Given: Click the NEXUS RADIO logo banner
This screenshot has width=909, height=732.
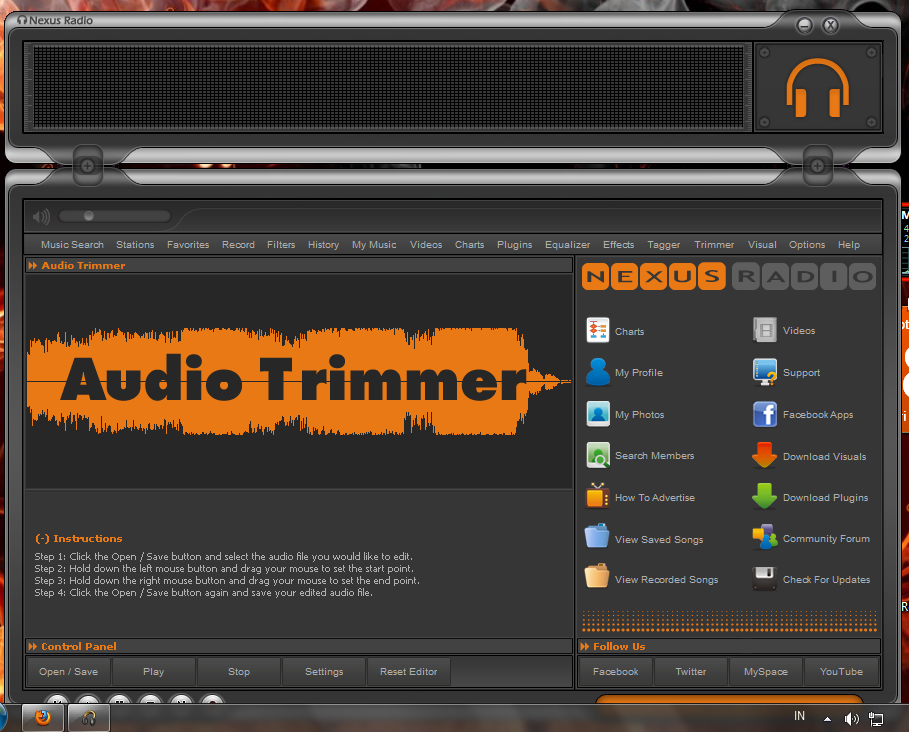Looking at the screenshot, I should (x=729, y=276).
